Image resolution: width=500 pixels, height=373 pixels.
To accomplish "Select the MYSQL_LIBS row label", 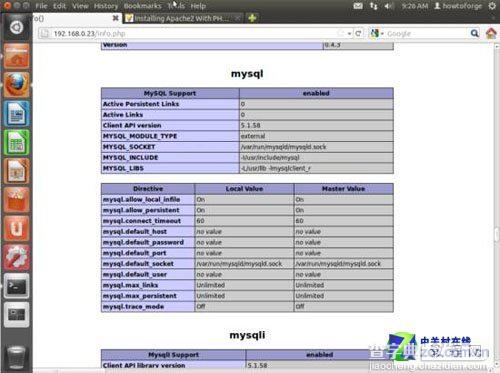I will pyautogui.click(x=123, y=168).
